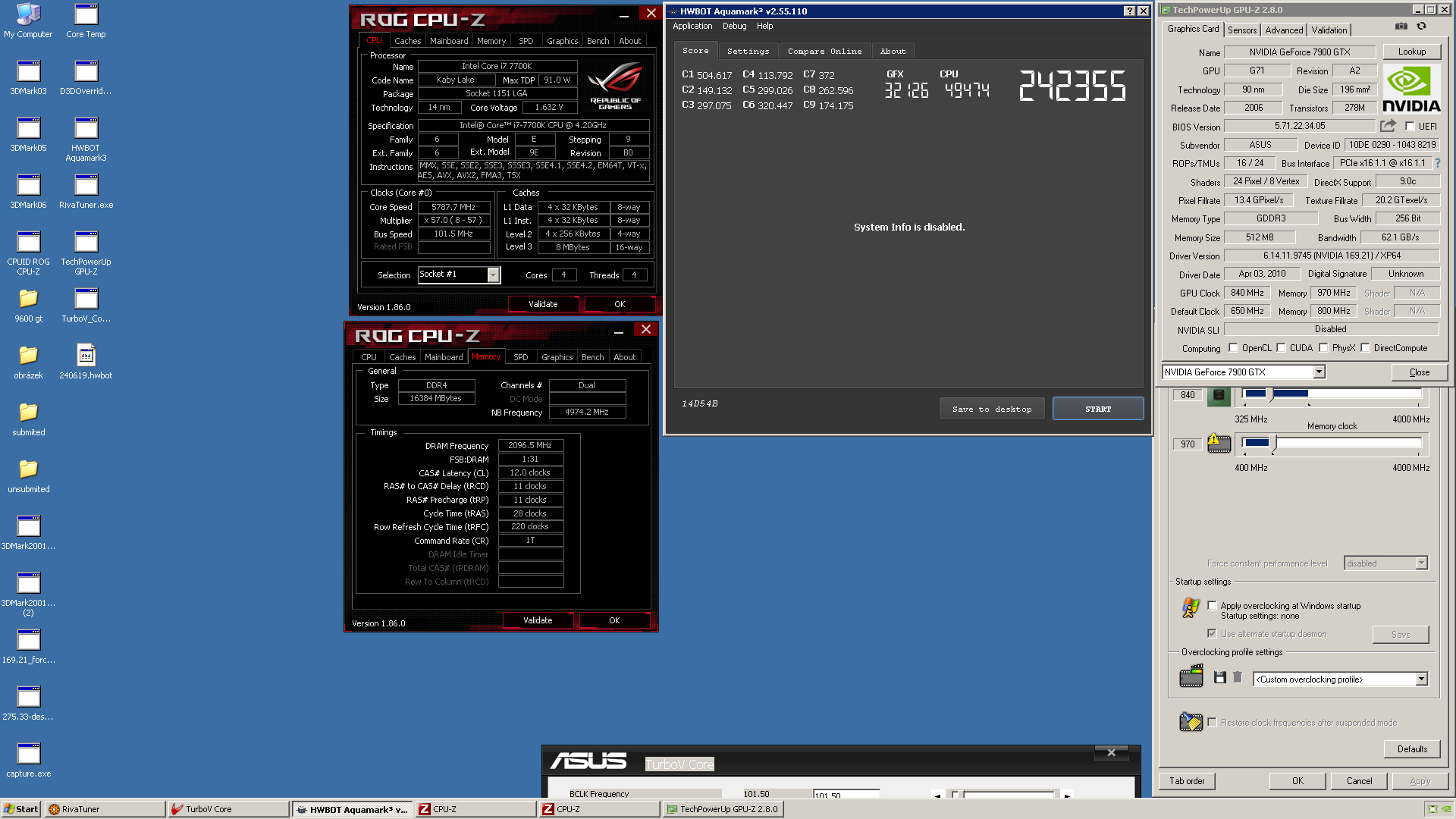The height and width of the screenshot is (819, 1456).
Task: Click the Close button in GPU-Z
Action: tap(1419, 372)
